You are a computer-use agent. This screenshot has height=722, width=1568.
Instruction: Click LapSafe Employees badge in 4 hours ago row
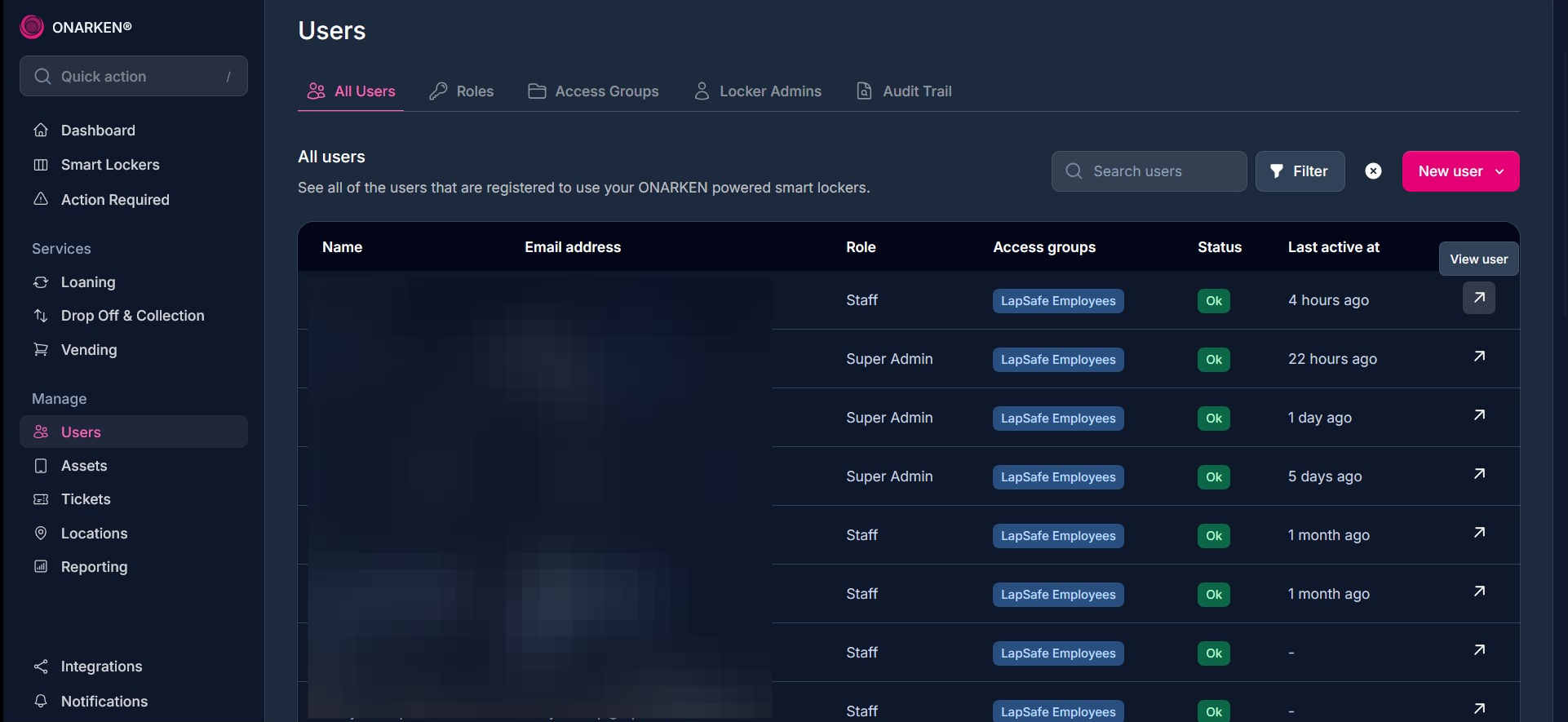click(1058, 301)
